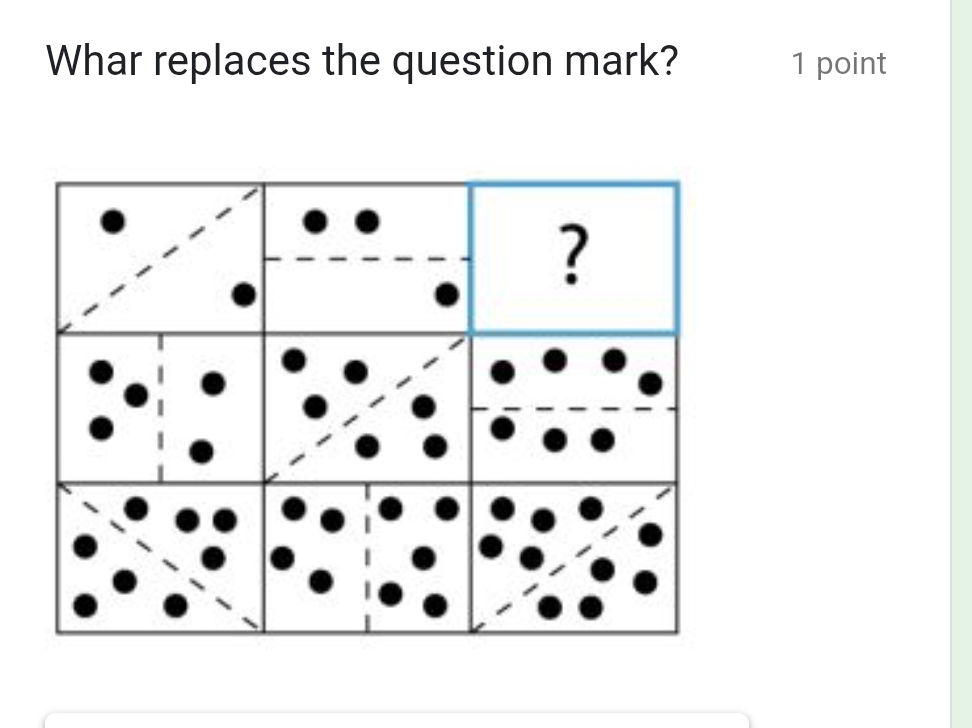Select the middle-right cell with horizontal dashed line
Viewport: 972px width, 728px height.
573,407
